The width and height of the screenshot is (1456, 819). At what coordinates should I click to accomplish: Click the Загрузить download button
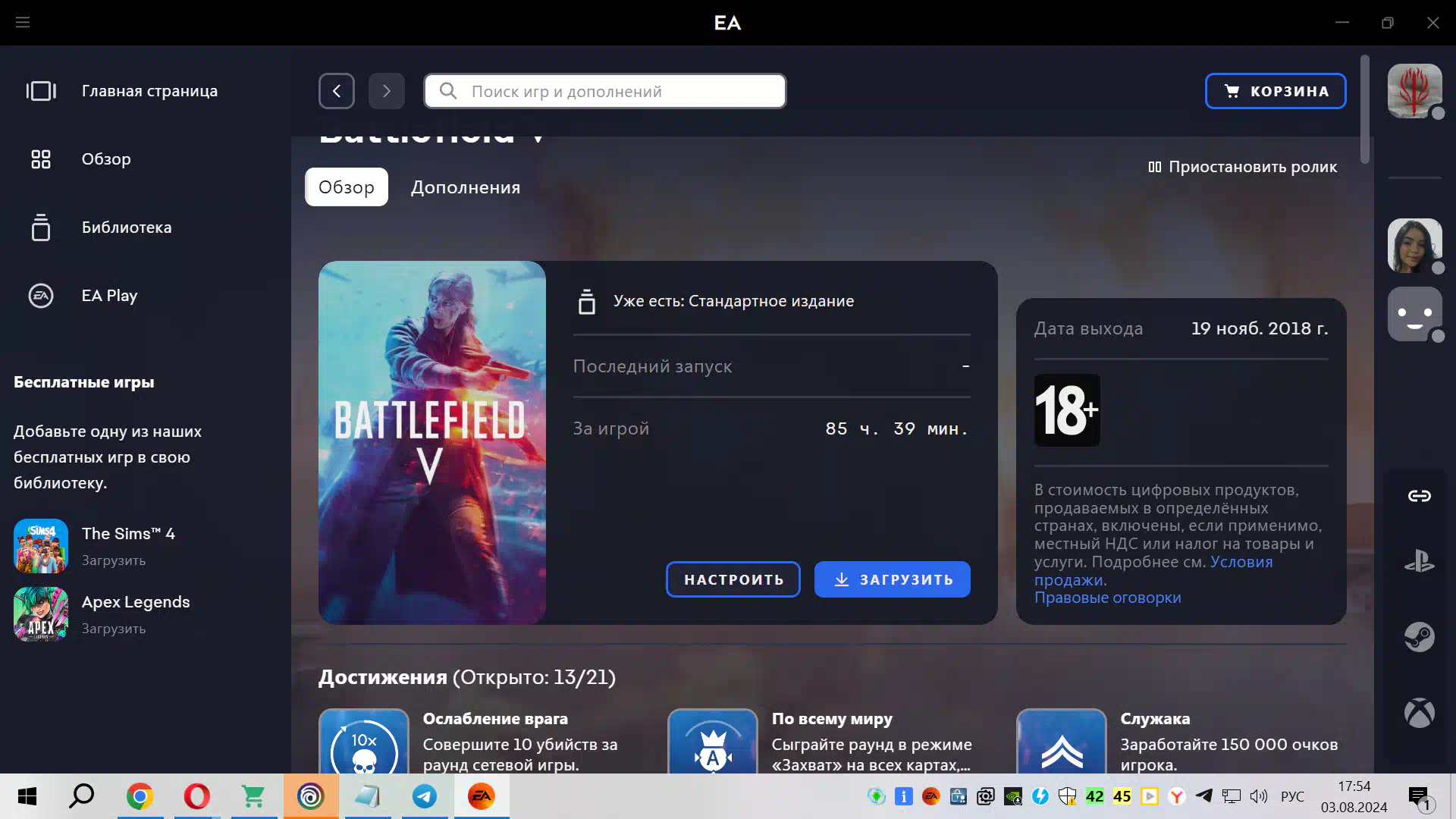click(x=893, y=579)
